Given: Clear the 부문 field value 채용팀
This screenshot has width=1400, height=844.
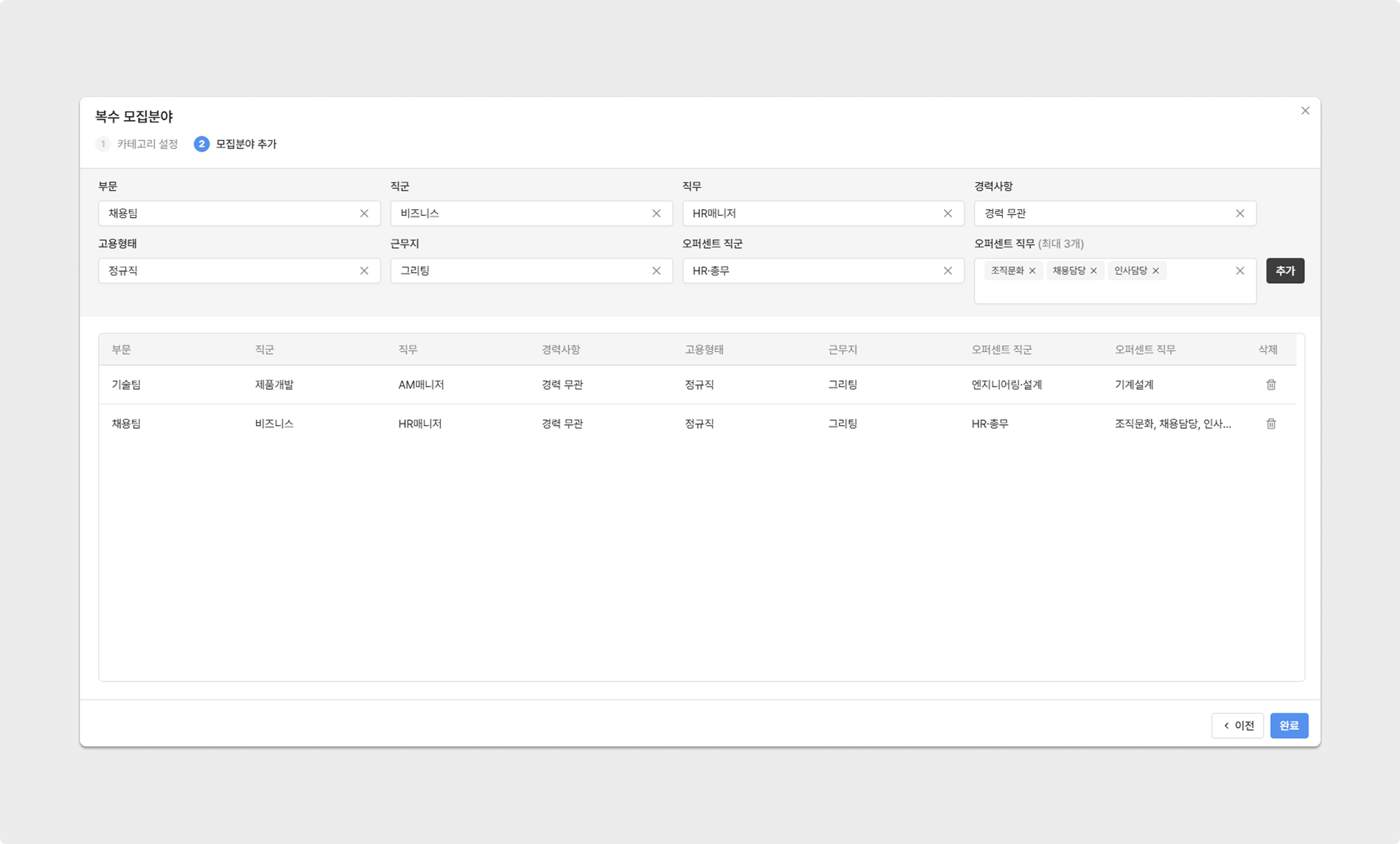Looking at the screenshot, I should click(364, 213).
